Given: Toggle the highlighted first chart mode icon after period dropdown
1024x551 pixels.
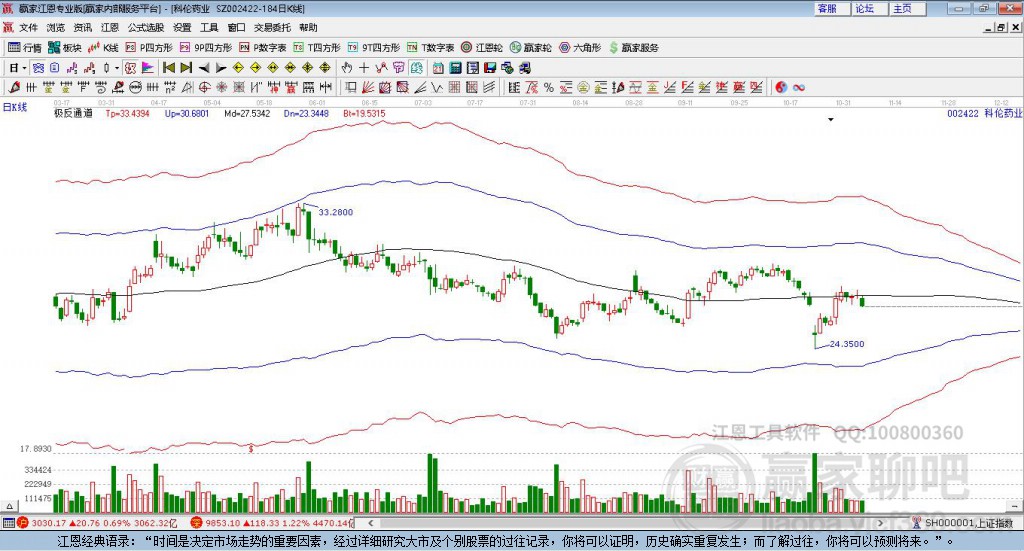Looking at the screenshot, I should pyautogui.click(x=38, y=67).
